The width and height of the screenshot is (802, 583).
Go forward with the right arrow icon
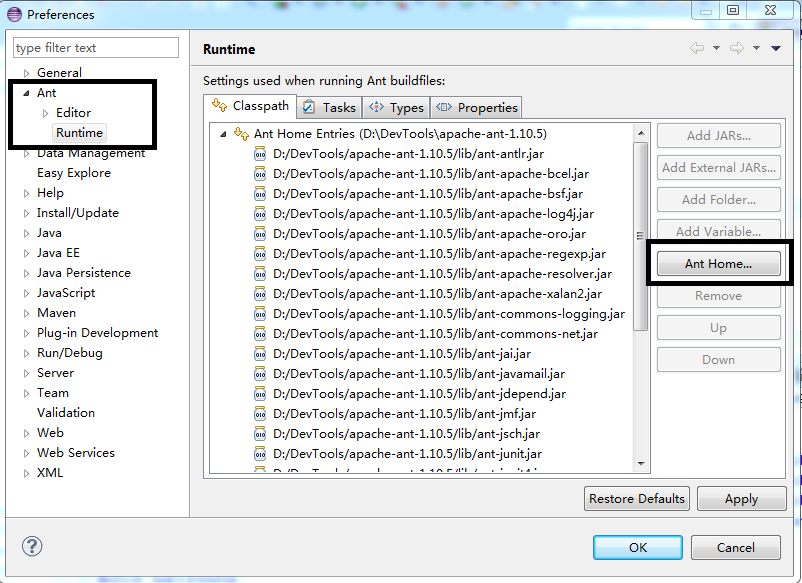coord(737,48)
